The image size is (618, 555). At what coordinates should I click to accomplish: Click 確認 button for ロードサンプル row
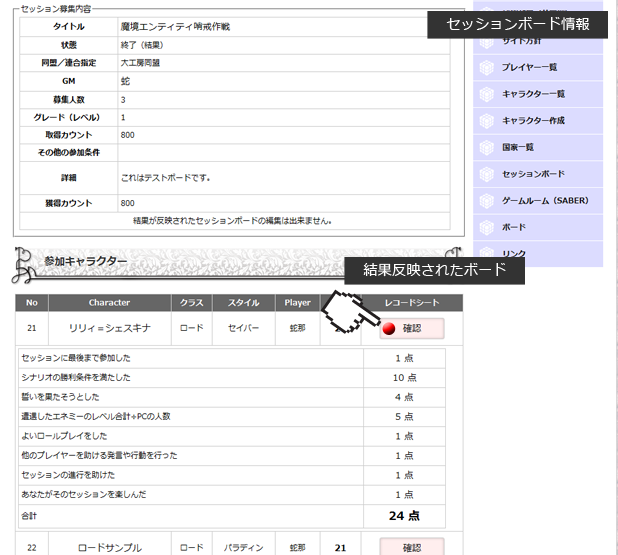pos(412,547)
